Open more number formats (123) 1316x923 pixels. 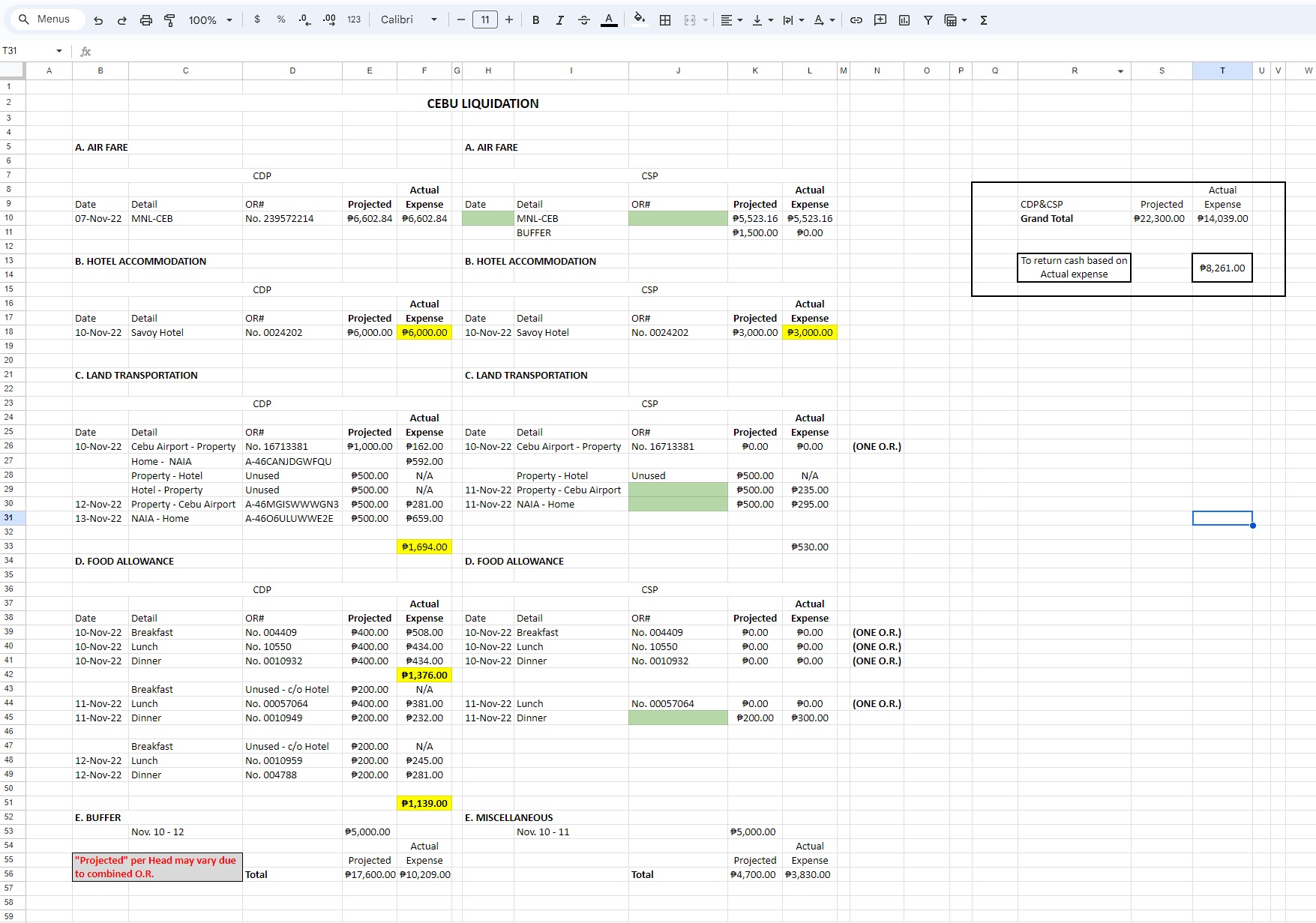354,19
